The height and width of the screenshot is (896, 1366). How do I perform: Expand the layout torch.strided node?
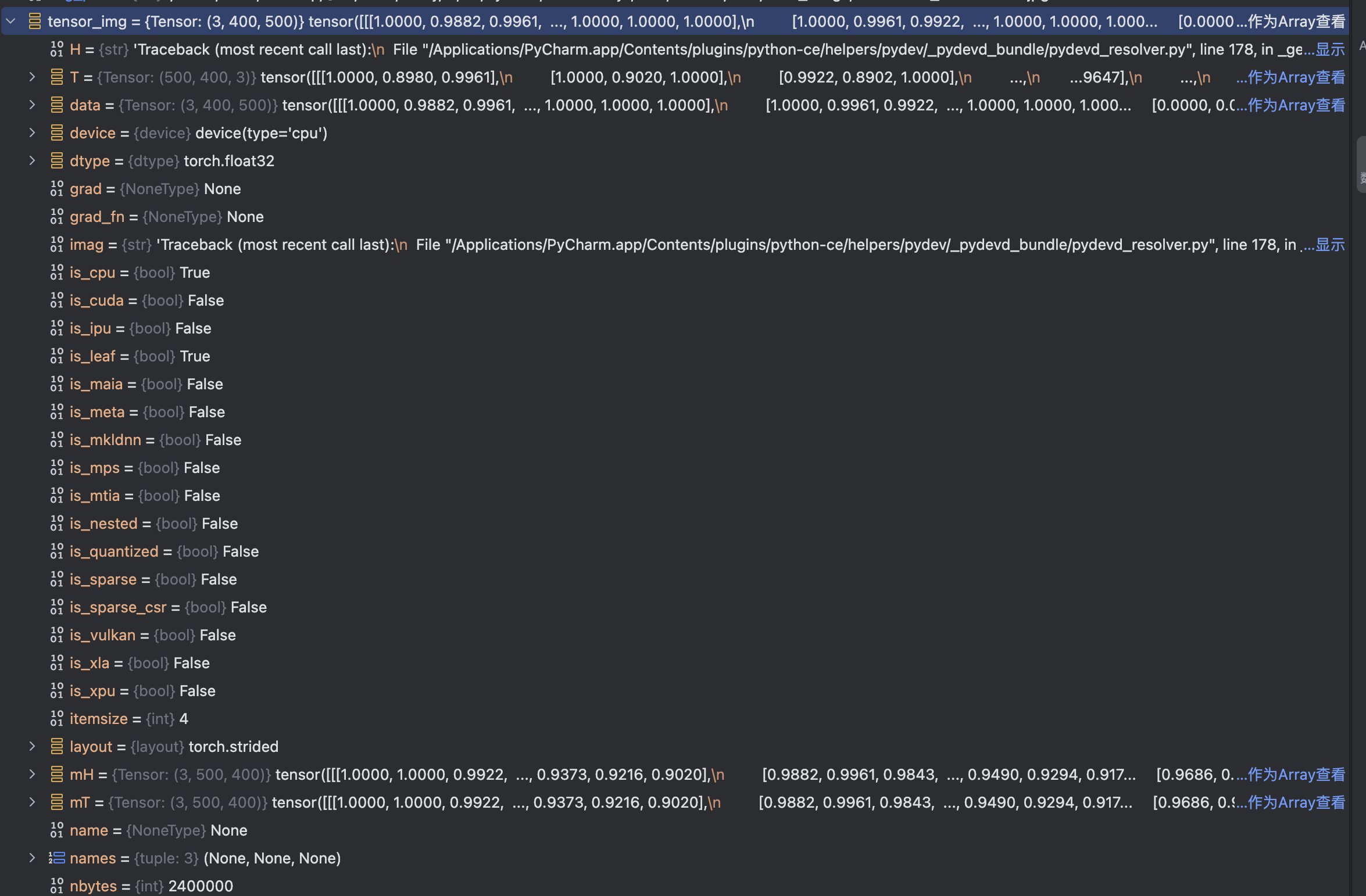(x=33, y=747)
